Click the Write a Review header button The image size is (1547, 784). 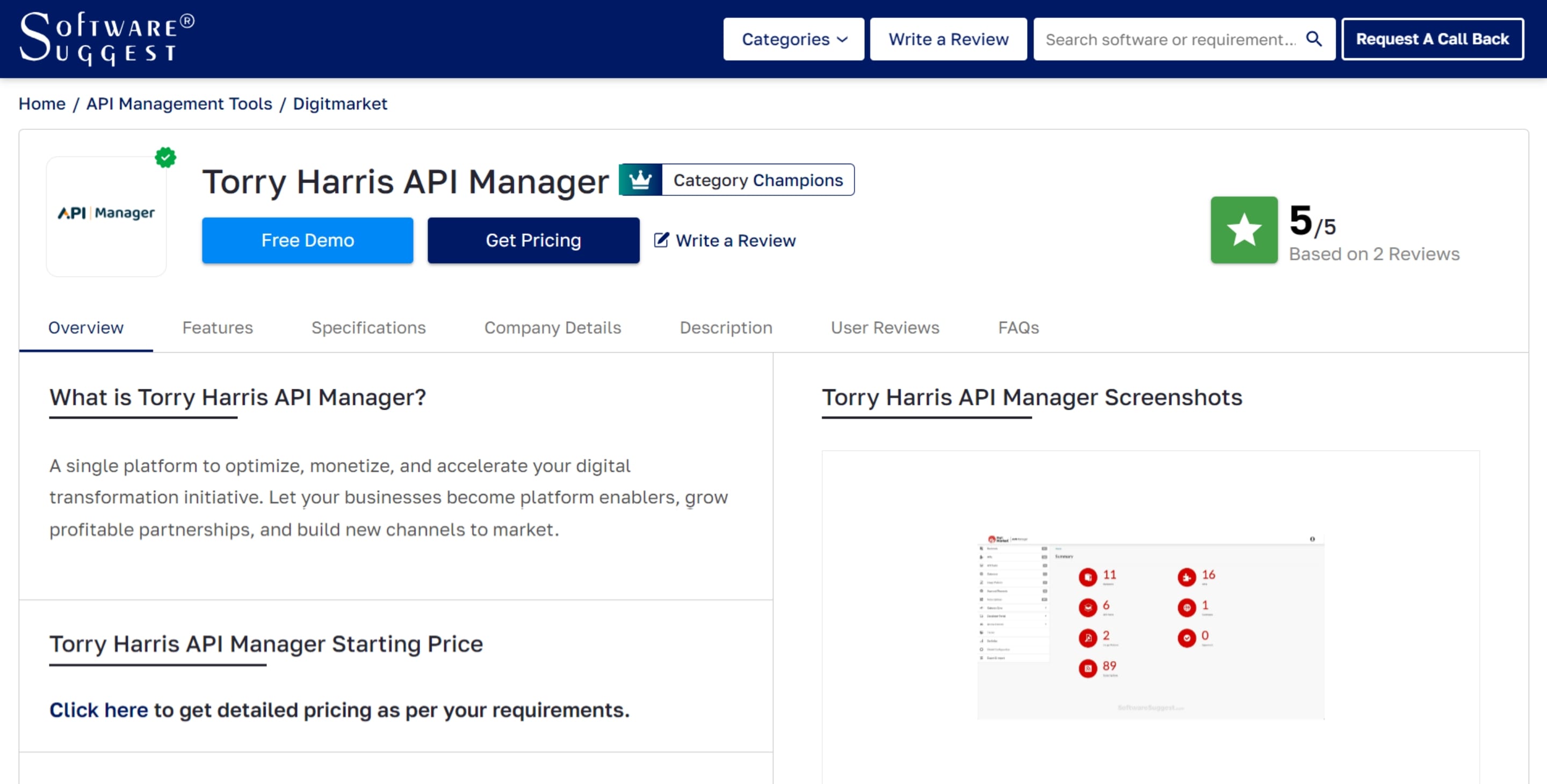(948, 39)
